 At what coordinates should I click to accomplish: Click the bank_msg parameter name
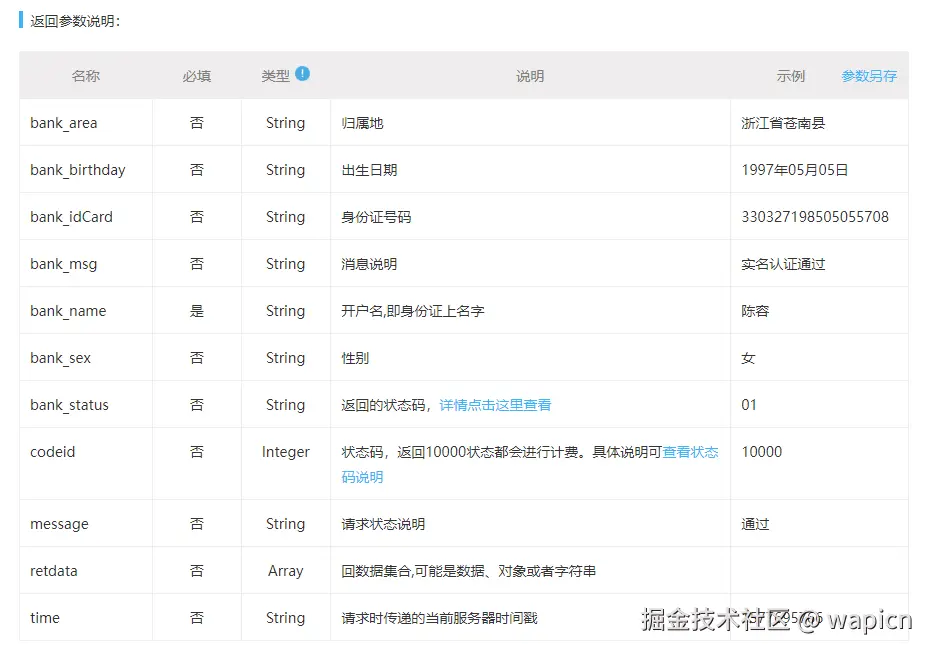coord(63,263)
